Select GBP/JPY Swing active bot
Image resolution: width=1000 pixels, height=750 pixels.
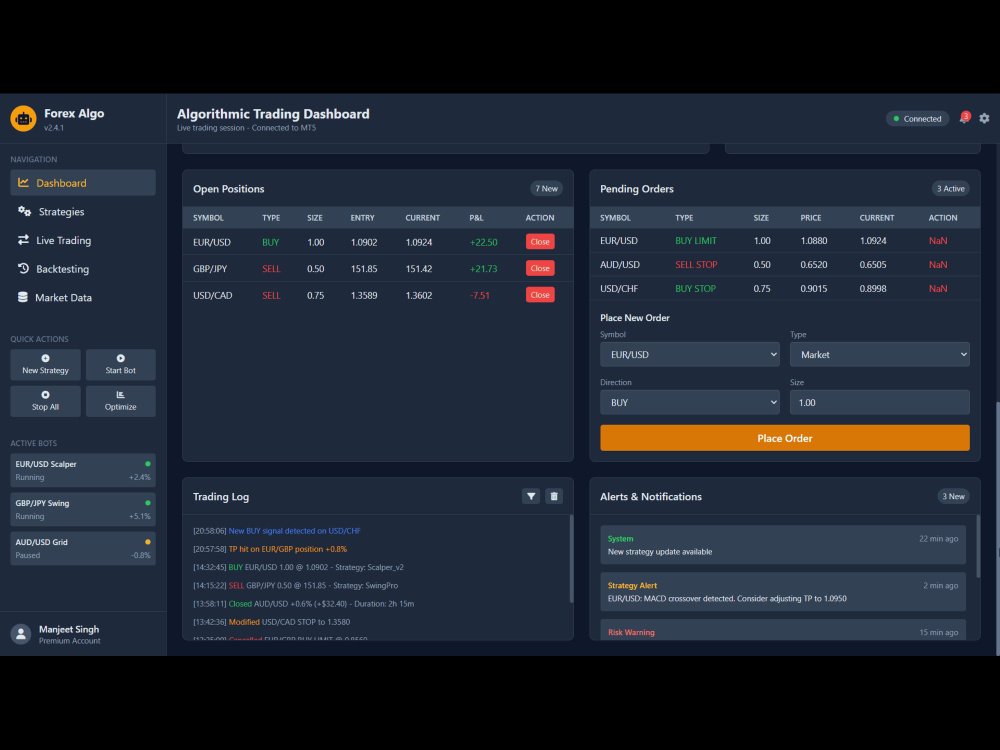pos(83,510)
